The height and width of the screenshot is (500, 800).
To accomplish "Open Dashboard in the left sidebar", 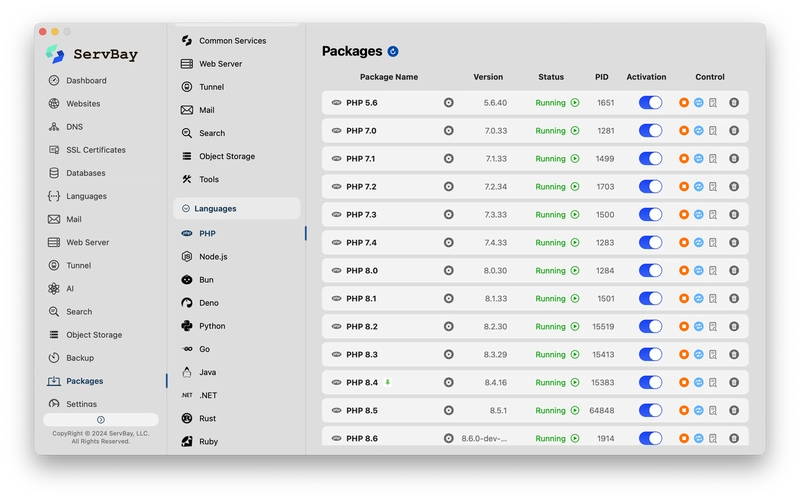I will tap(86, 80).
